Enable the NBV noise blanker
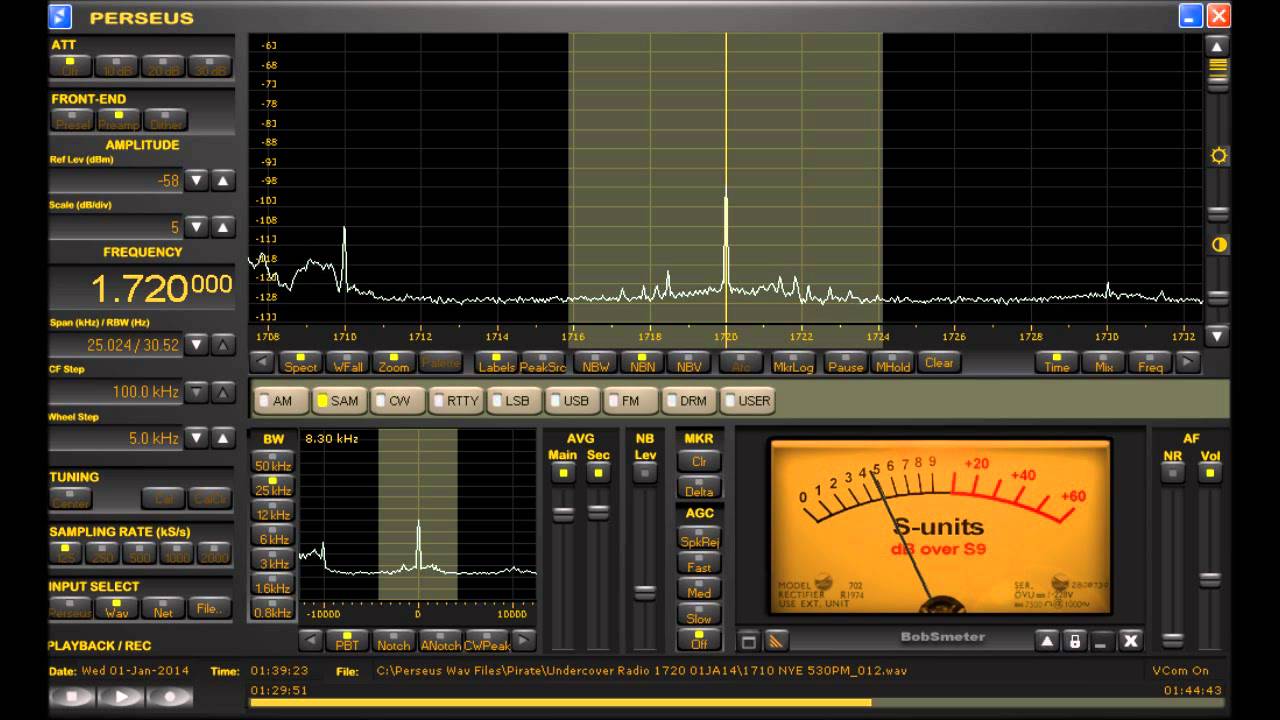Viewport: 1280px width, 720px height. point(689,362)
